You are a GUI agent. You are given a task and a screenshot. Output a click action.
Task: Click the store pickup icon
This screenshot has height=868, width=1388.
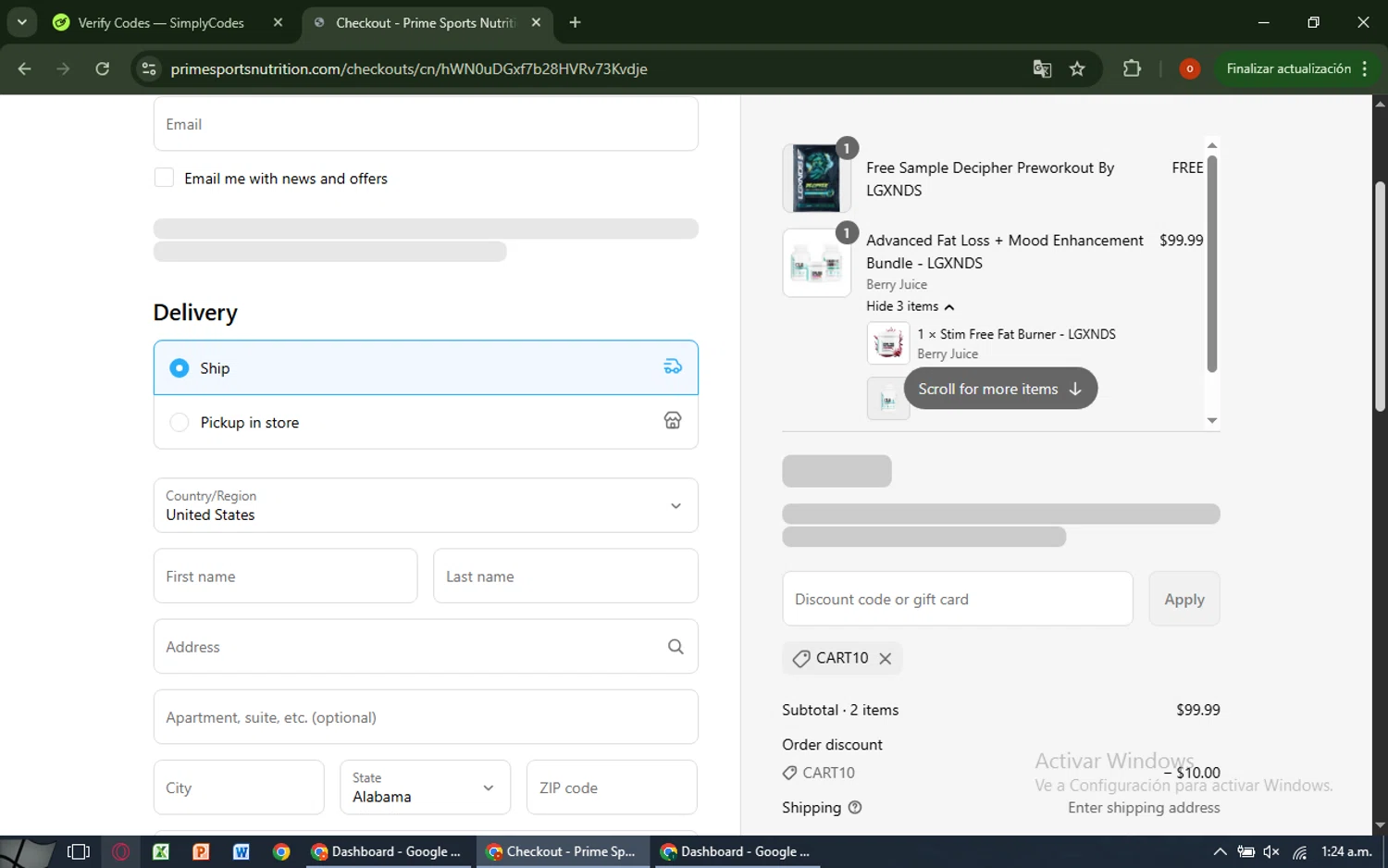673,421
